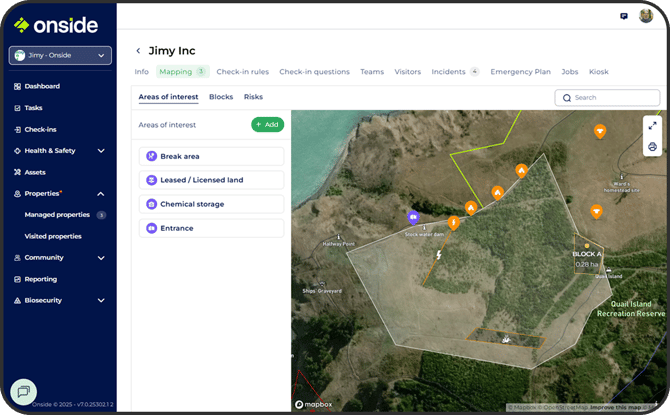The width and height of the screenshot is (670, 415).
Task: Open the chat support bubble
Action: tap(23, 391)
